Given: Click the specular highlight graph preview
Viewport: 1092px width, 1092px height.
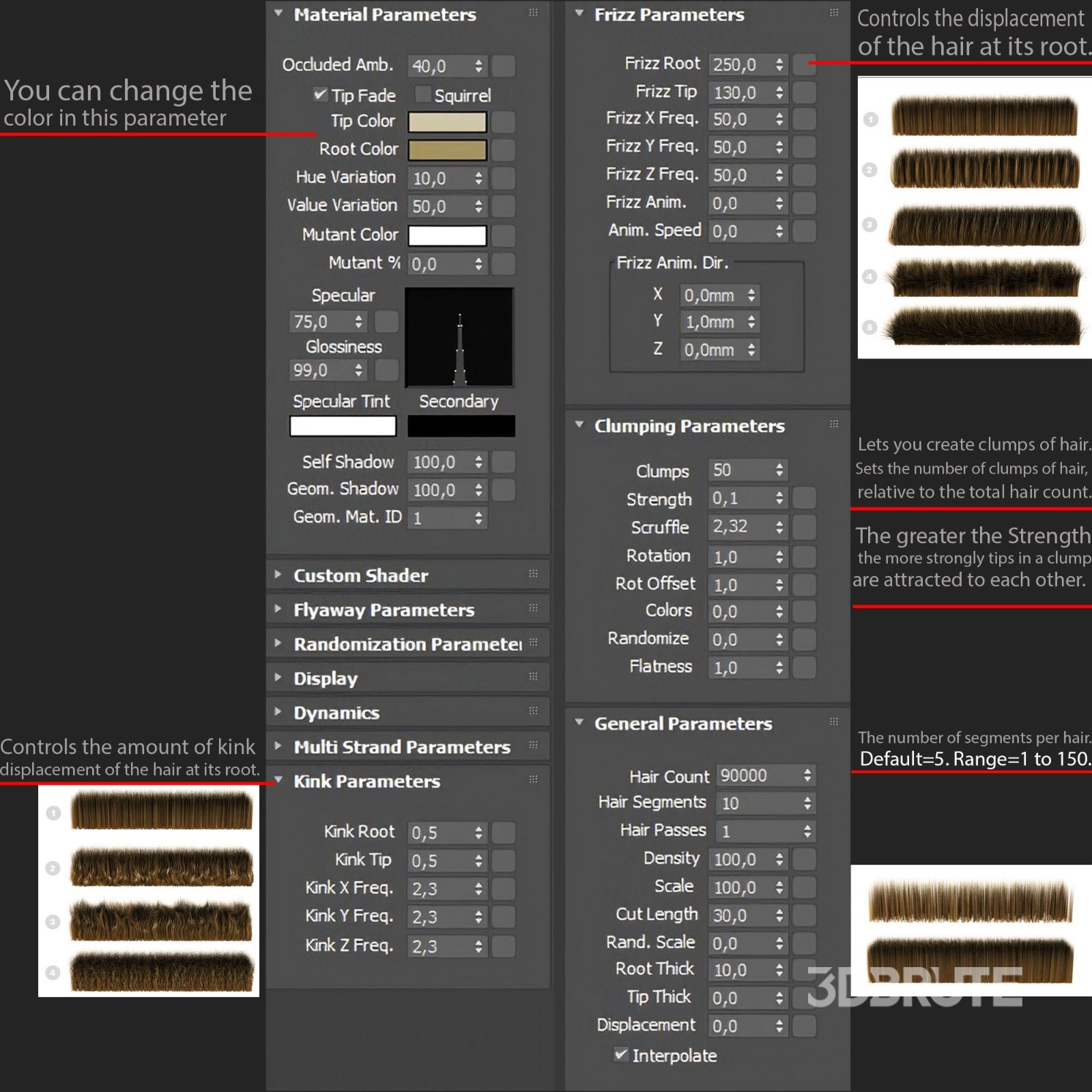Looking at the screenshot, I should (x=459, y=337).
